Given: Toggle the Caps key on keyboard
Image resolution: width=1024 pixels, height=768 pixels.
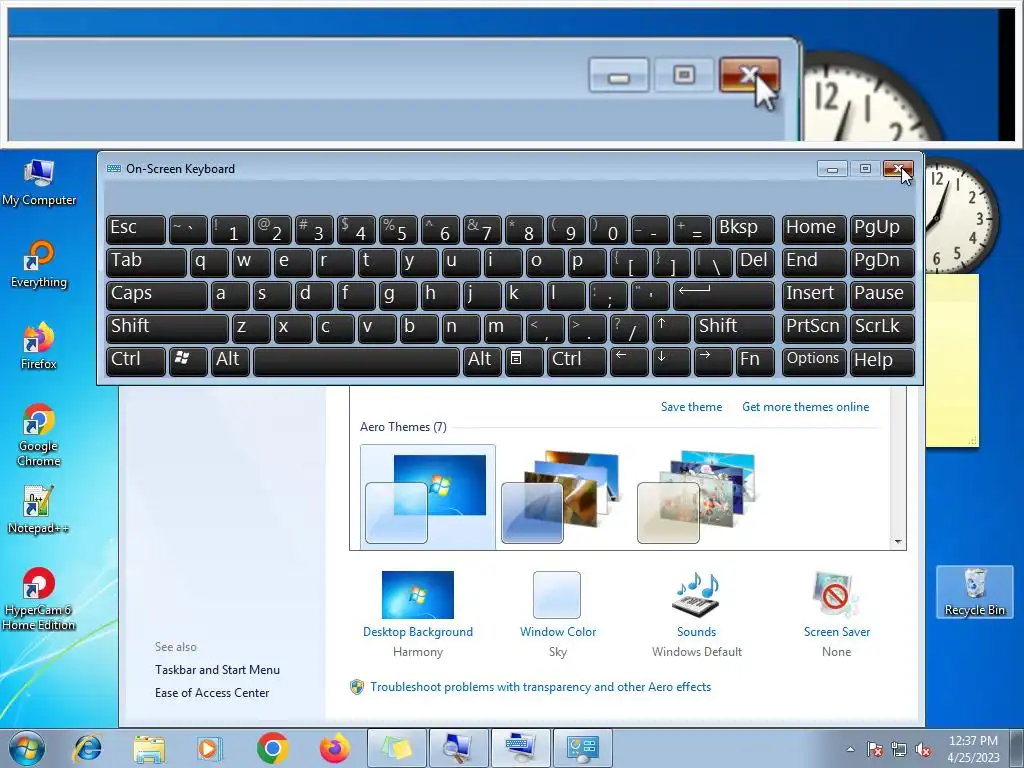Looking at the screenshot, I should pos(156,295).
